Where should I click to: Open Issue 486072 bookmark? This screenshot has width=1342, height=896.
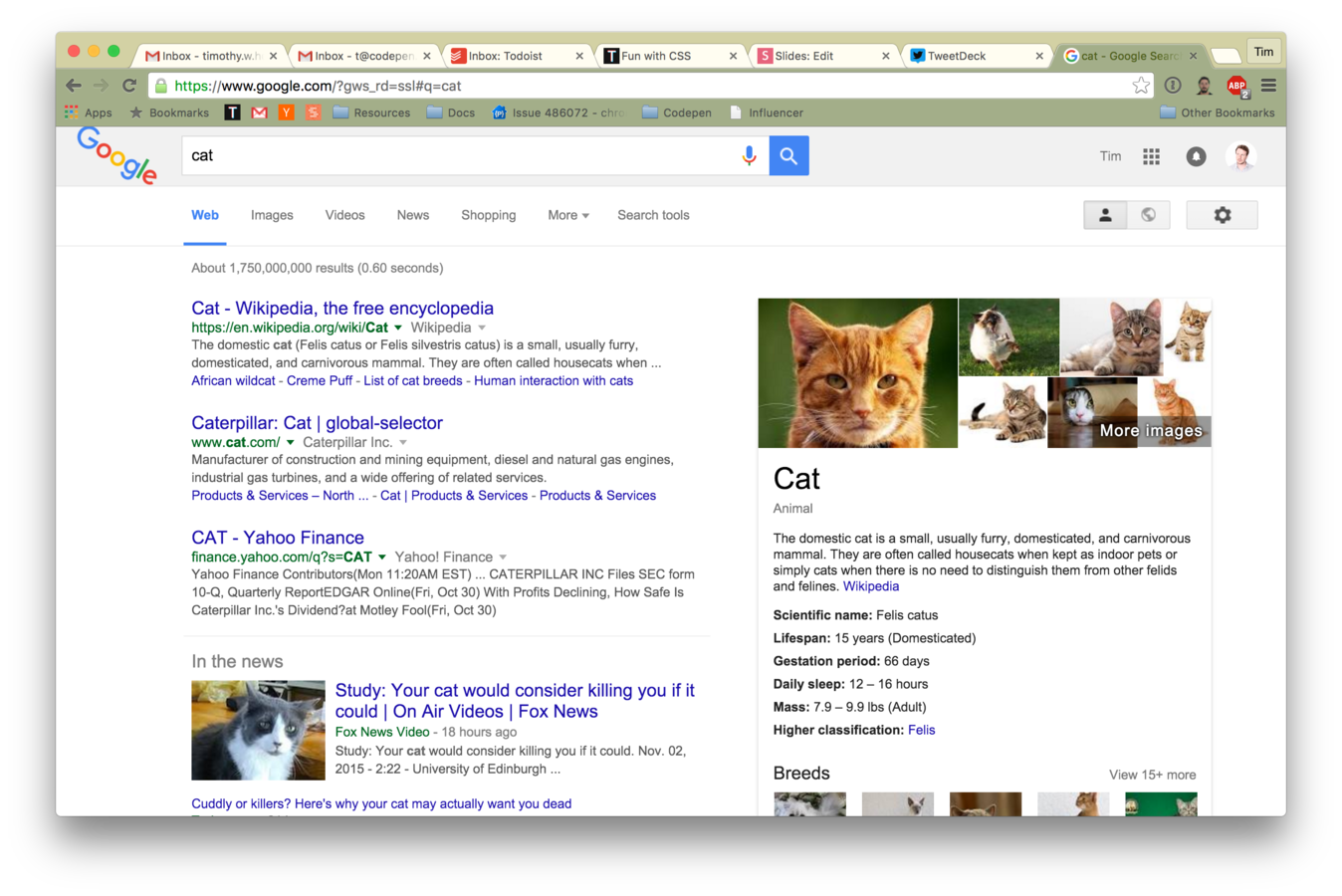pos(559,112)
